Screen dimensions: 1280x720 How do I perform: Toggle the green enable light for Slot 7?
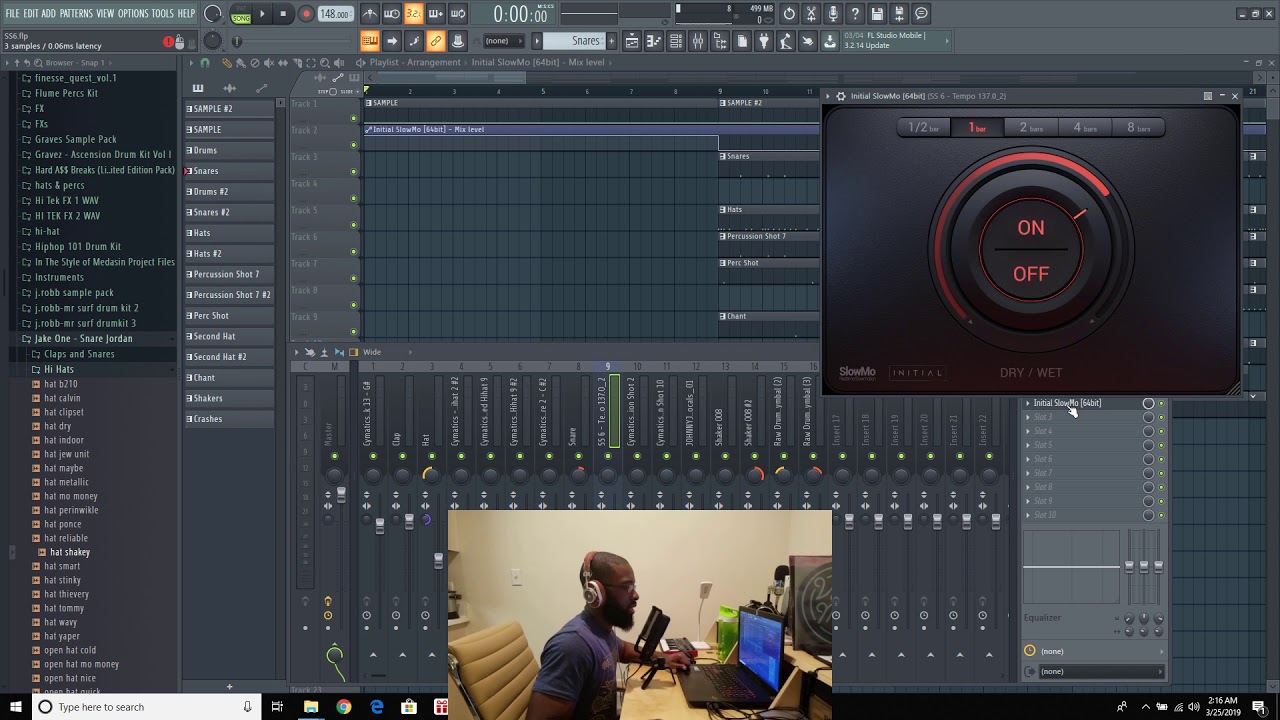(1161, 473)
